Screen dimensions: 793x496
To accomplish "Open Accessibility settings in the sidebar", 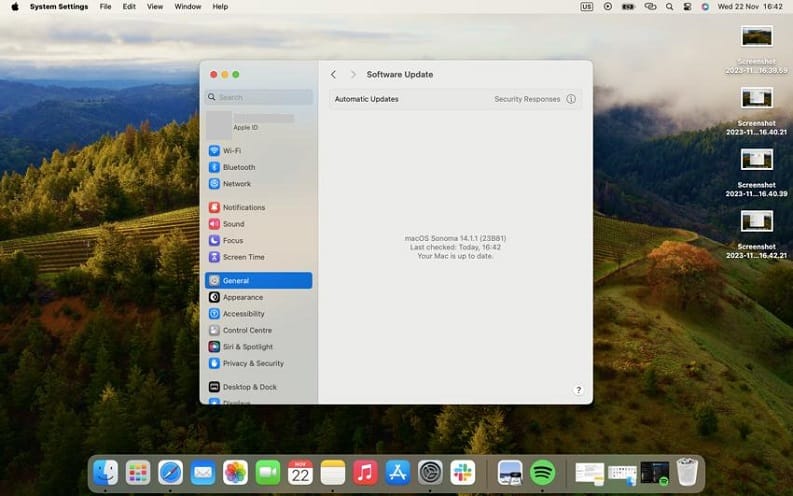I will (258, 314).
